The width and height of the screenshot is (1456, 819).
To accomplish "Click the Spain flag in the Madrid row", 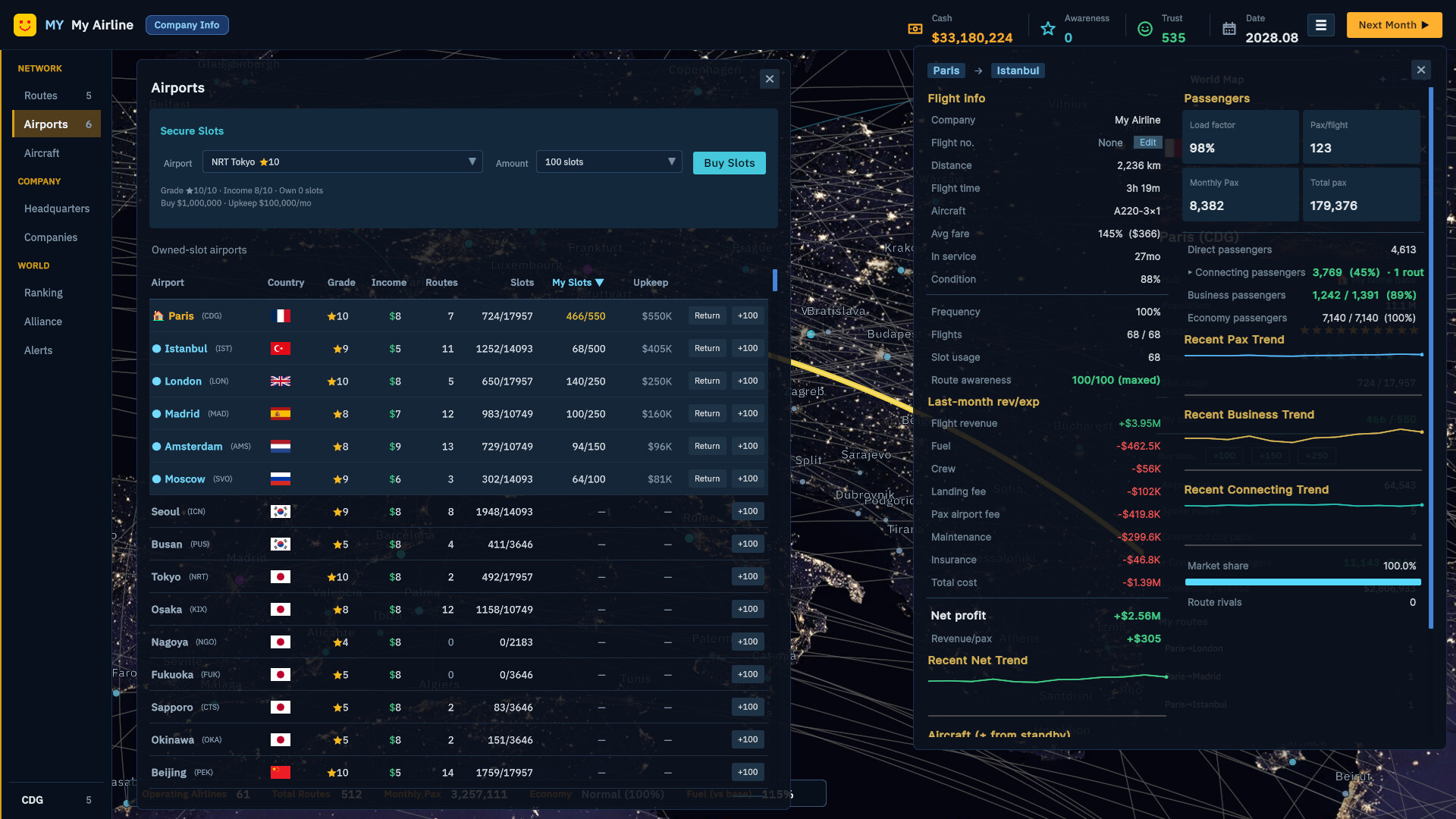I will point(281,414).
